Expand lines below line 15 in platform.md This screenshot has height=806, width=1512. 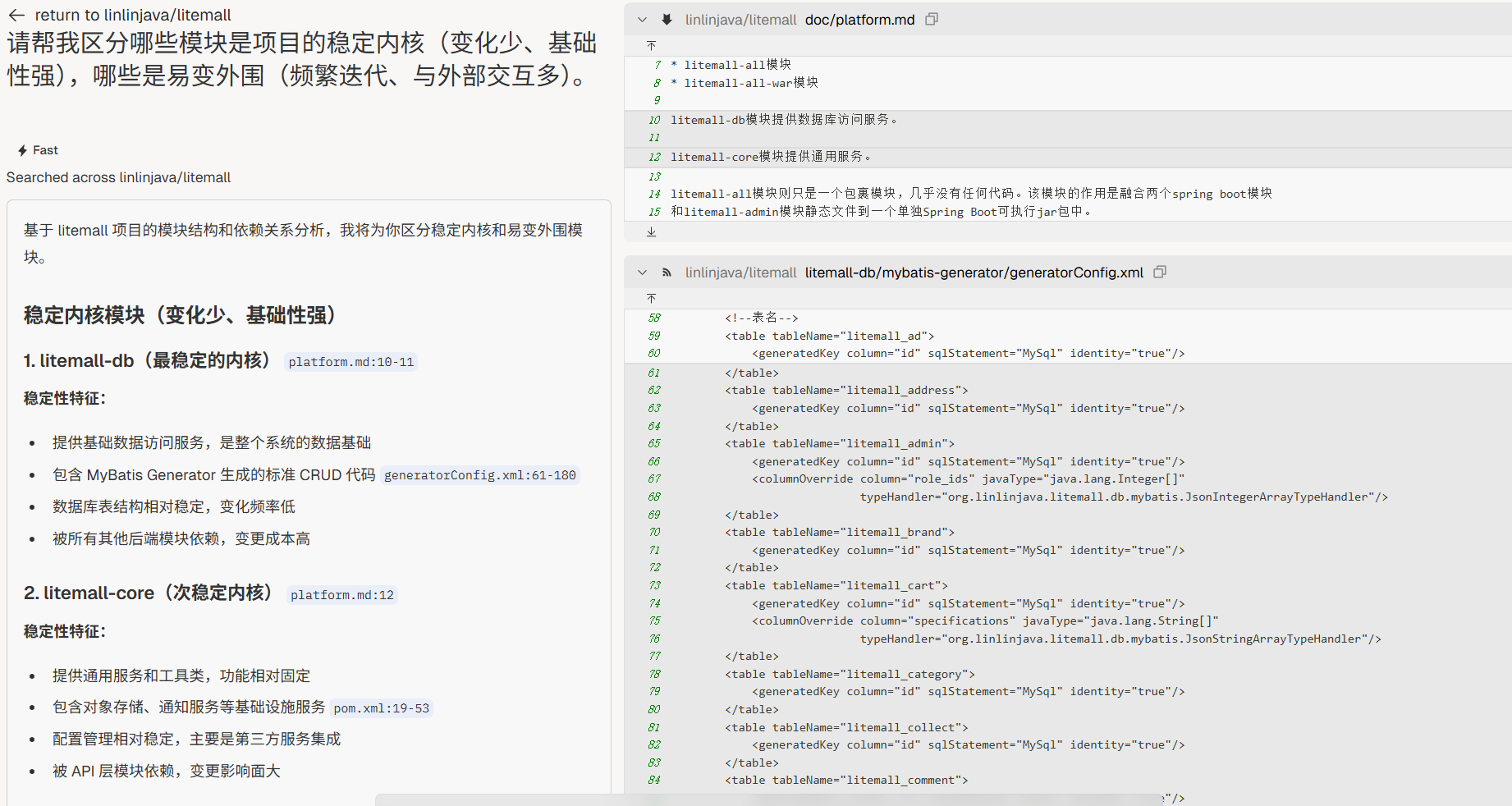[651, 232]
